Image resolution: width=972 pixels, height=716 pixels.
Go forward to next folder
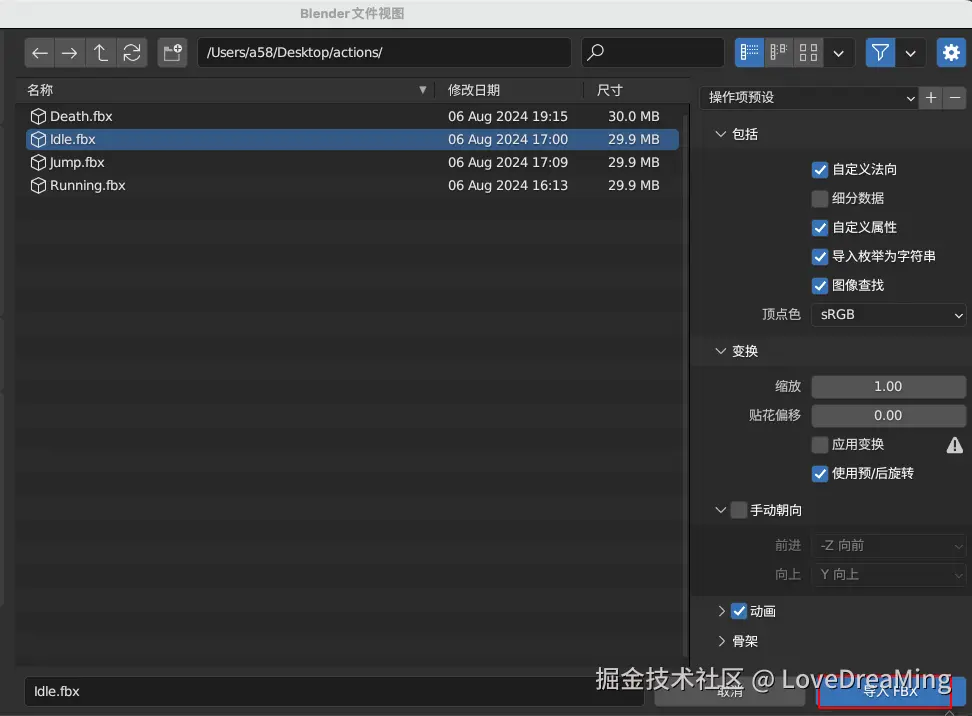(69, 53)
